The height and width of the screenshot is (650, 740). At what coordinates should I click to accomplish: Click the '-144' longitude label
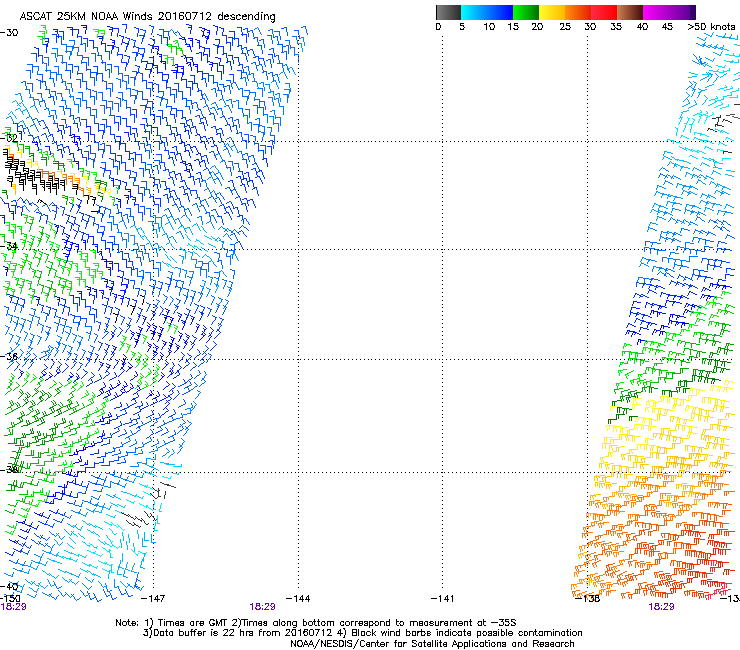coord(298,599)
